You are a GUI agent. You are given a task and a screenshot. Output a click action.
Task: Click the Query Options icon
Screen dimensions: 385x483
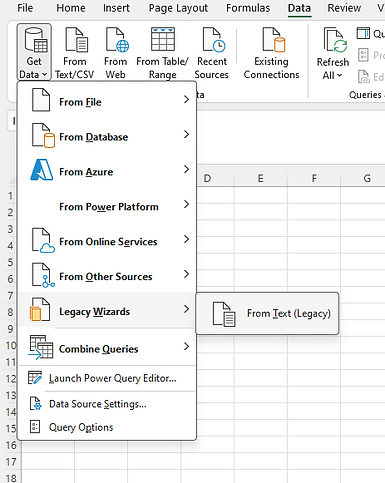coord(35,427)
